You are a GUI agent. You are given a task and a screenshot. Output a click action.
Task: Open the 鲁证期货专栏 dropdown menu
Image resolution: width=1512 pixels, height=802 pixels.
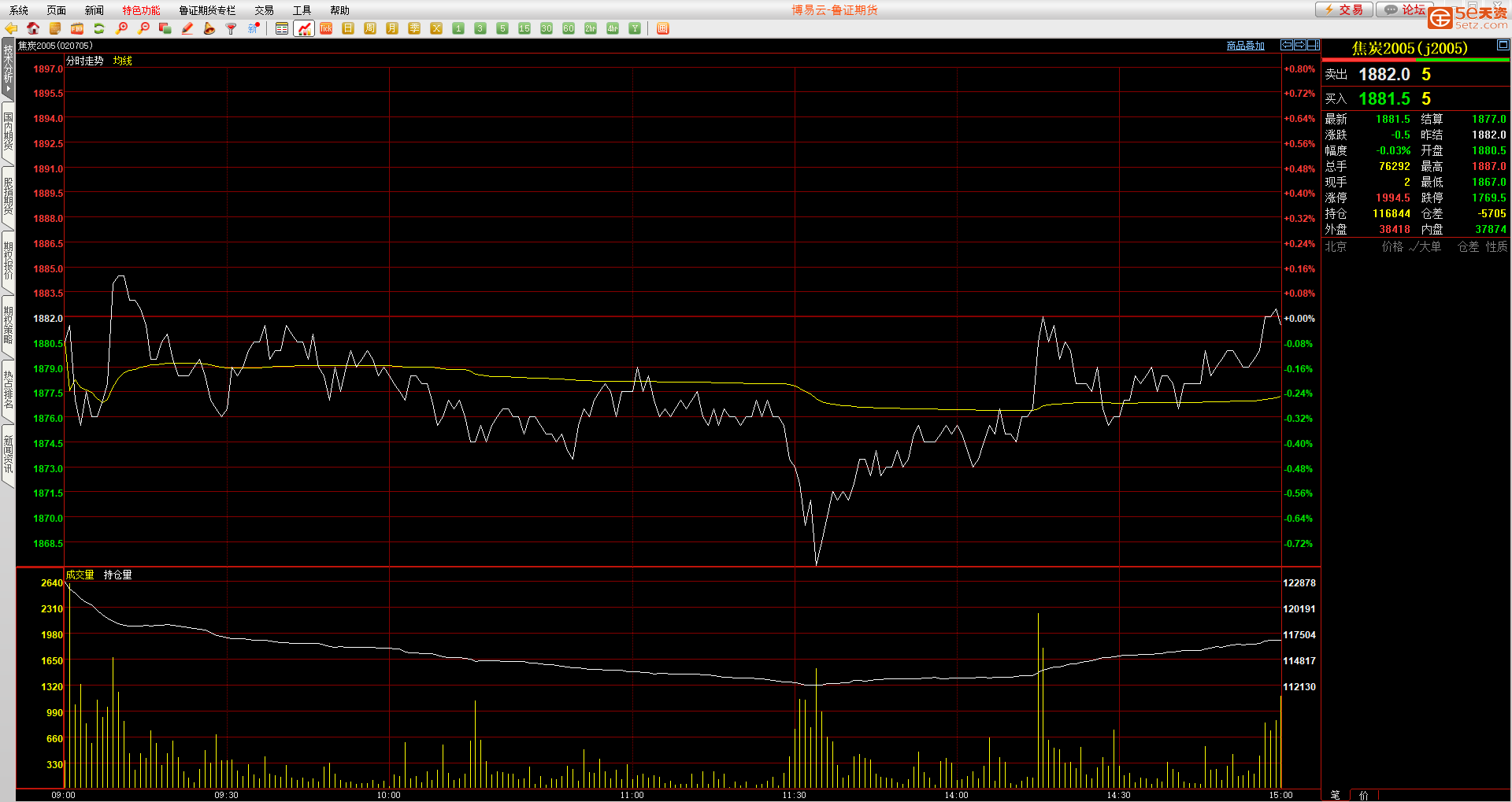pyautogui.click(x=207, y=10)
